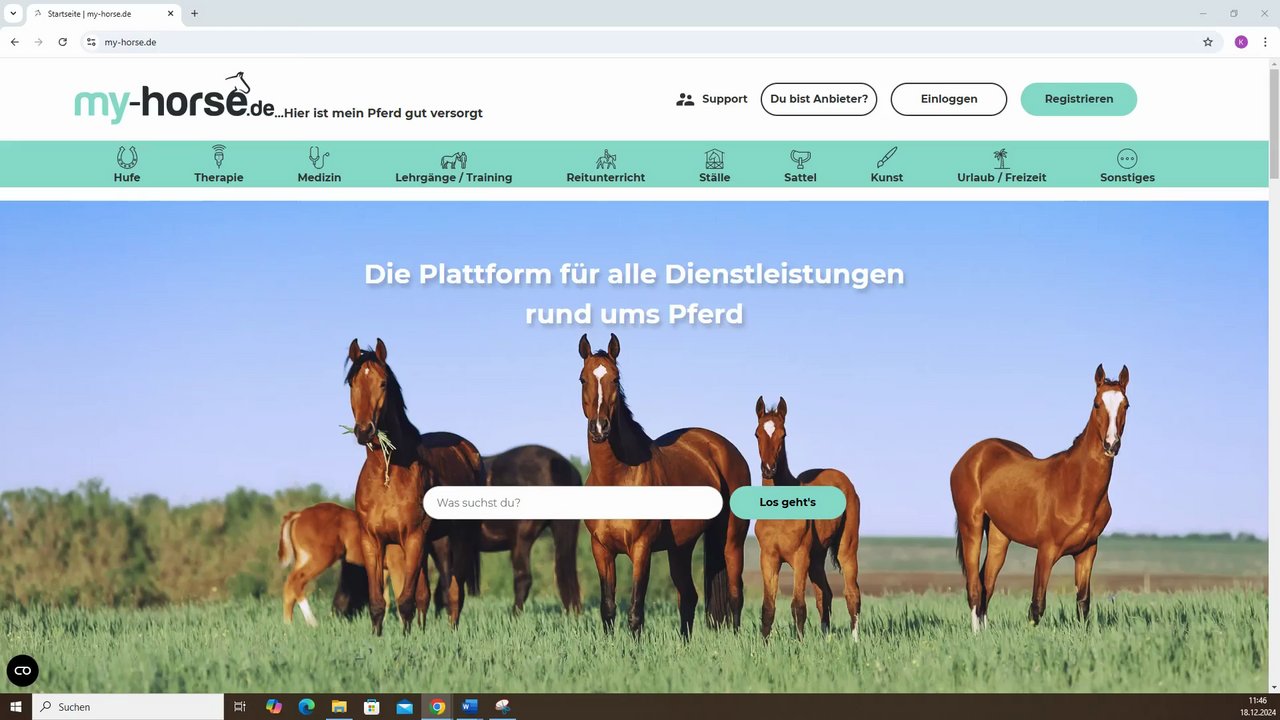This screenshot has height=720, width=1280.
Task: Click the Registrieren button
Action: [x=1079, y=99]
